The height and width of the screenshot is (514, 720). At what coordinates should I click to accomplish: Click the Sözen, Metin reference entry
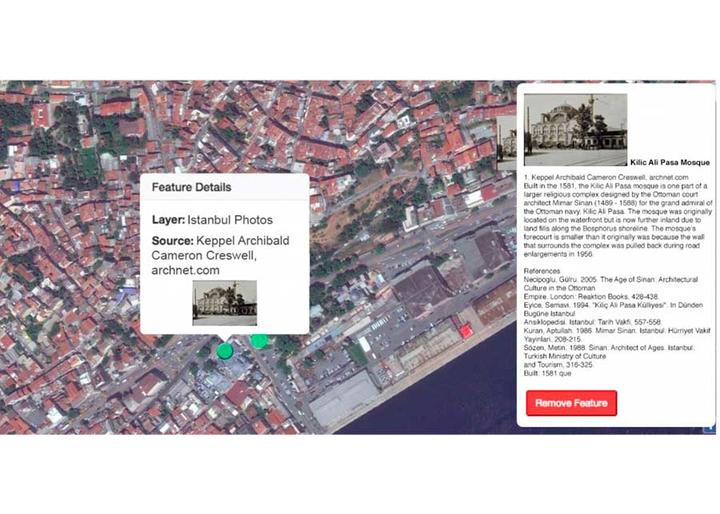[x=609, y=356]
